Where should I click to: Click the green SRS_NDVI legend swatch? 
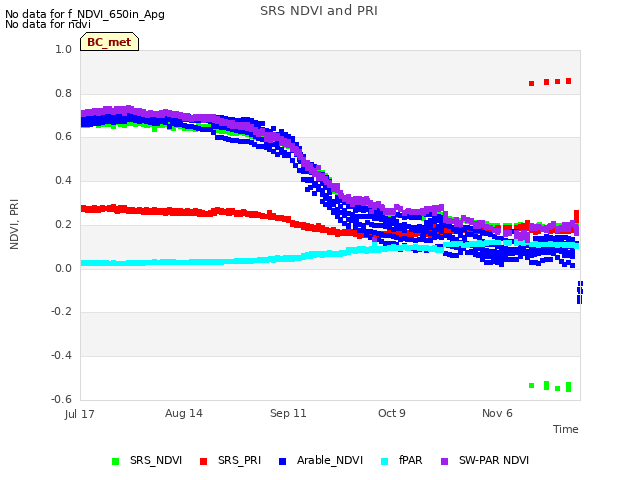[x=116, y=461]
